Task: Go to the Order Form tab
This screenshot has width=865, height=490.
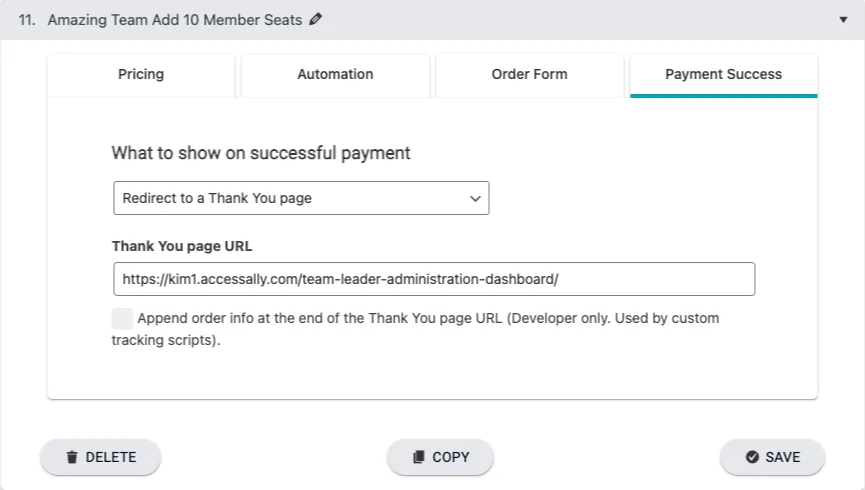Action: point(529,74)
